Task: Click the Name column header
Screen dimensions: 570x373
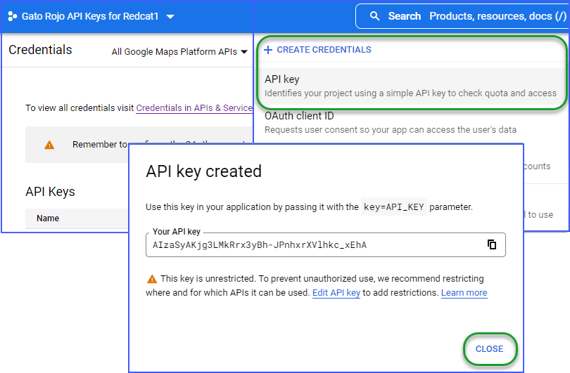Action: pos(48,218)
